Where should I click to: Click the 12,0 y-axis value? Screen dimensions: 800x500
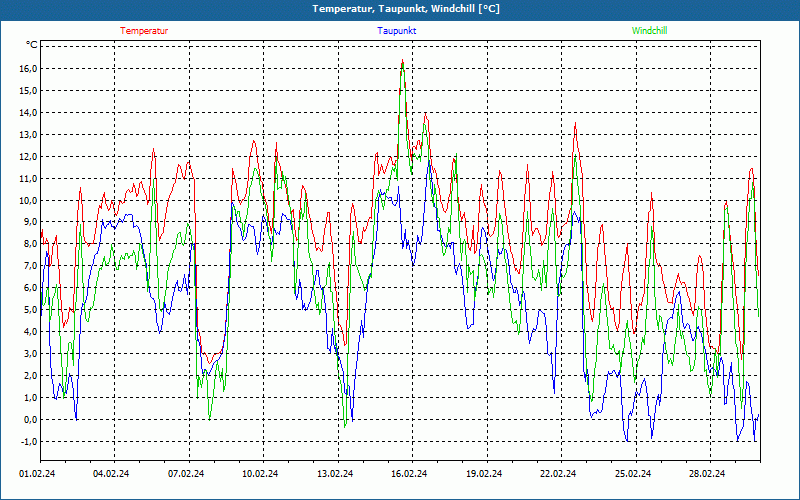click(28, 156)
